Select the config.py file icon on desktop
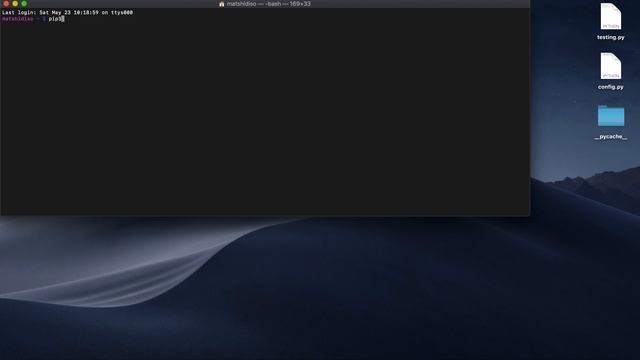The width and height of the screenshot is (640, 360). [611, 66]
